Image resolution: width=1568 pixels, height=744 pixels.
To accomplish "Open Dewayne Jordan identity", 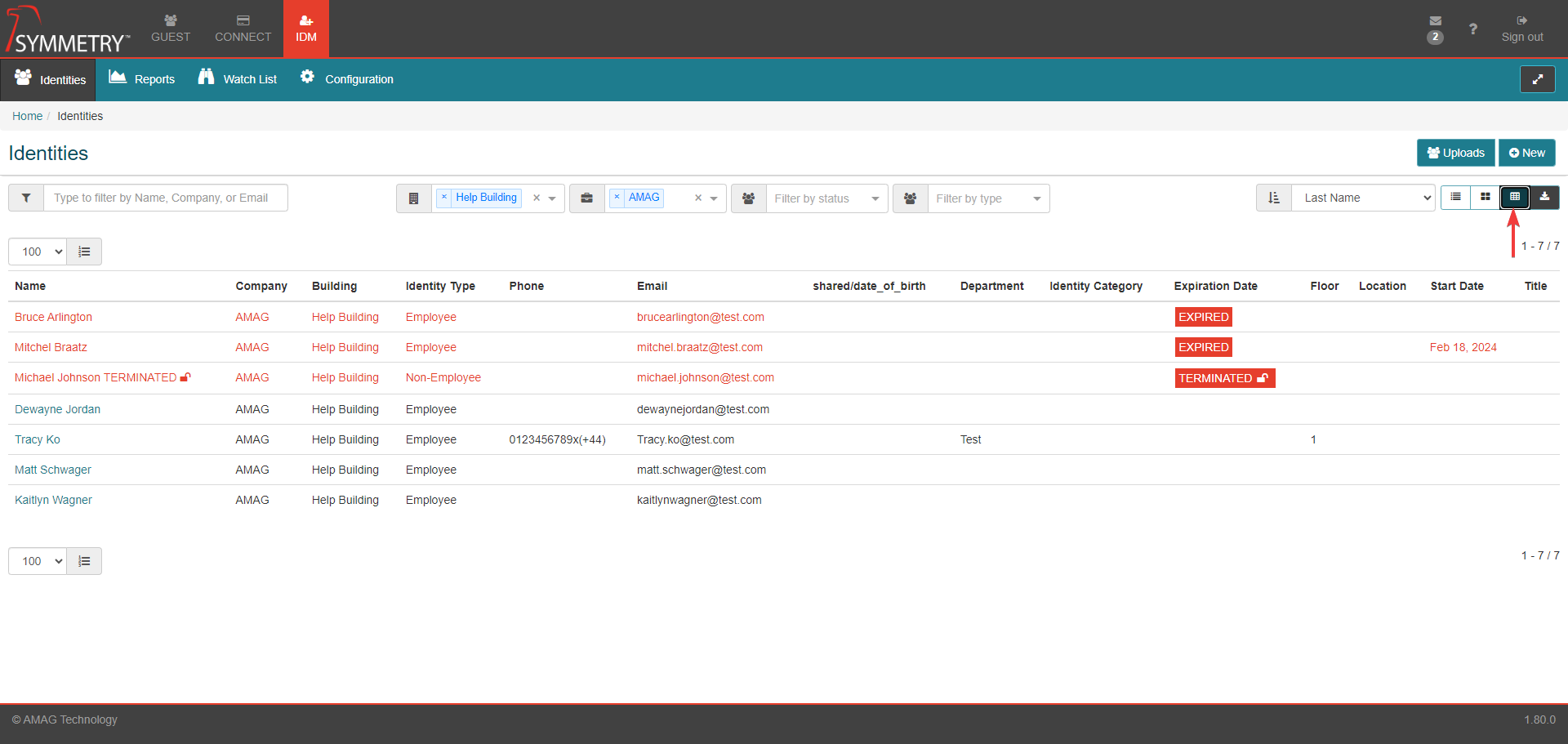I will pyautogui.click(x=57, y=409).
